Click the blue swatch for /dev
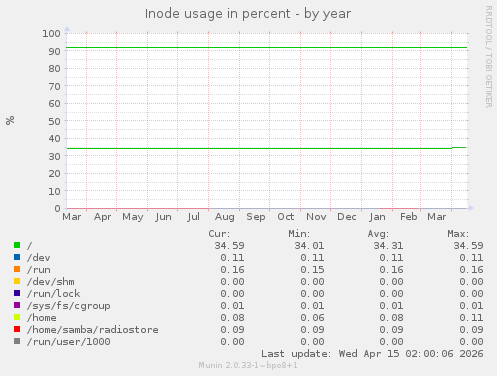 [x=17, y=257]
